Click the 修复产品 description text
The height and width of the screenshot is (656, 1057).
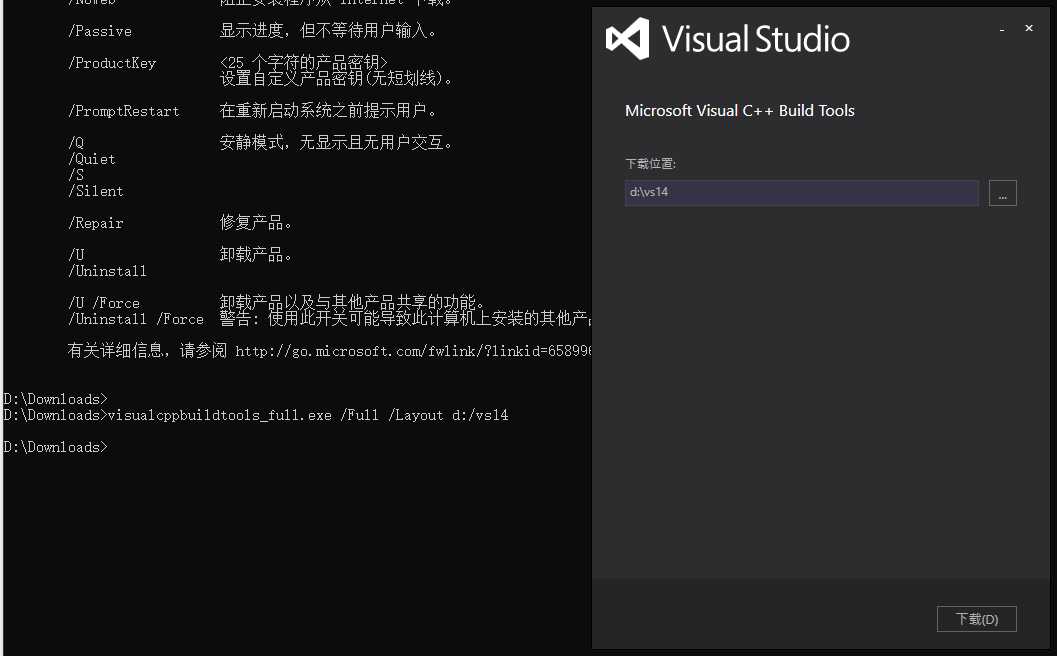click(255, 222)
